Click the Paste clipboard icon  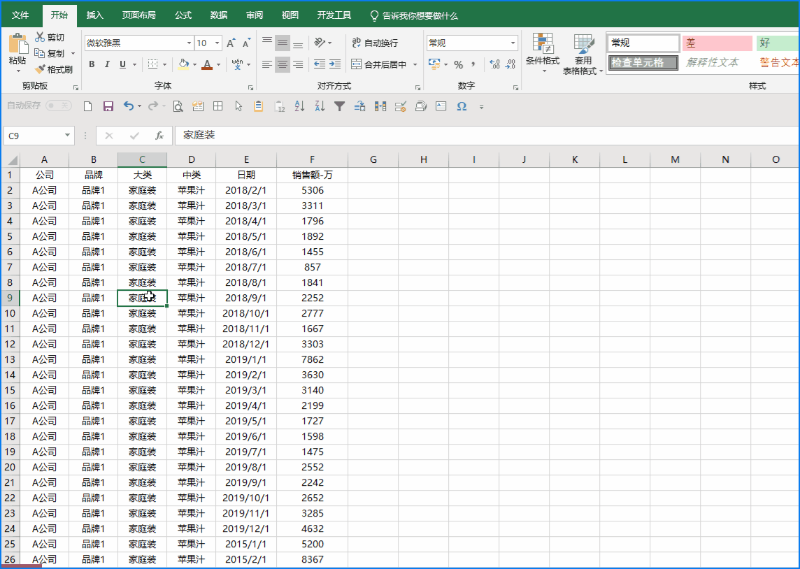18,44
